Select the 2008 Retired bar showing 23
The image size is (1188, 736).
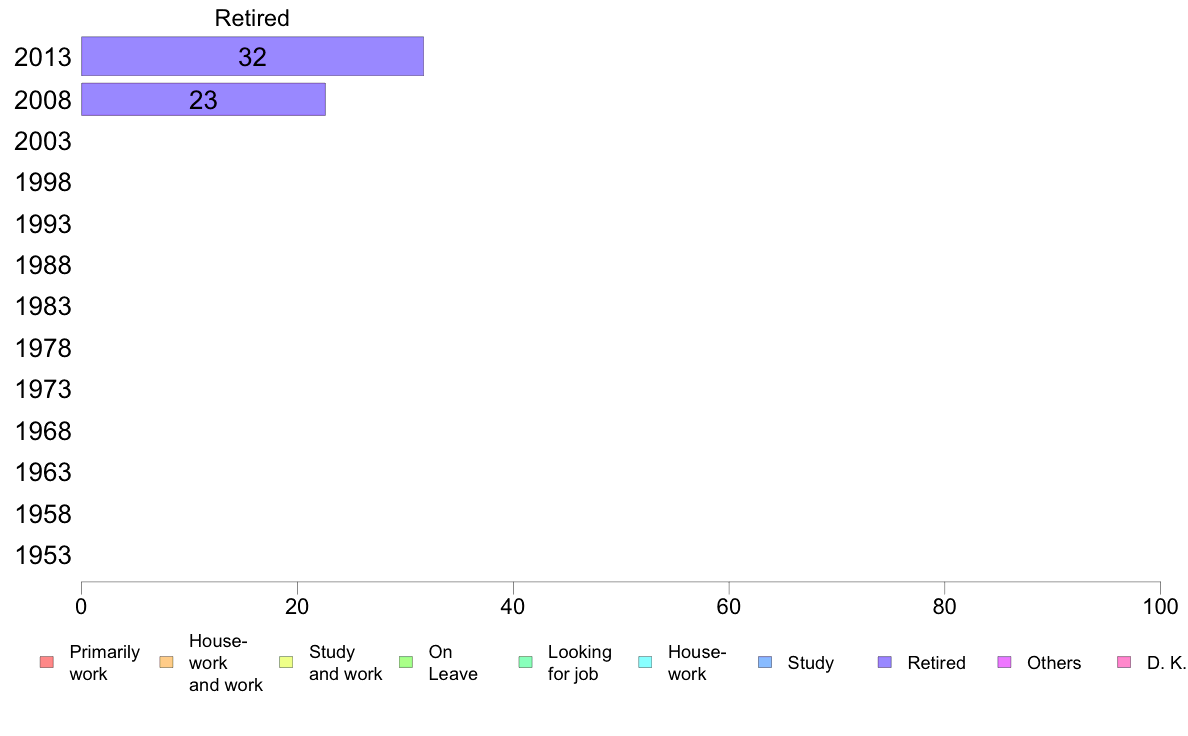click(x=203, y=99)
